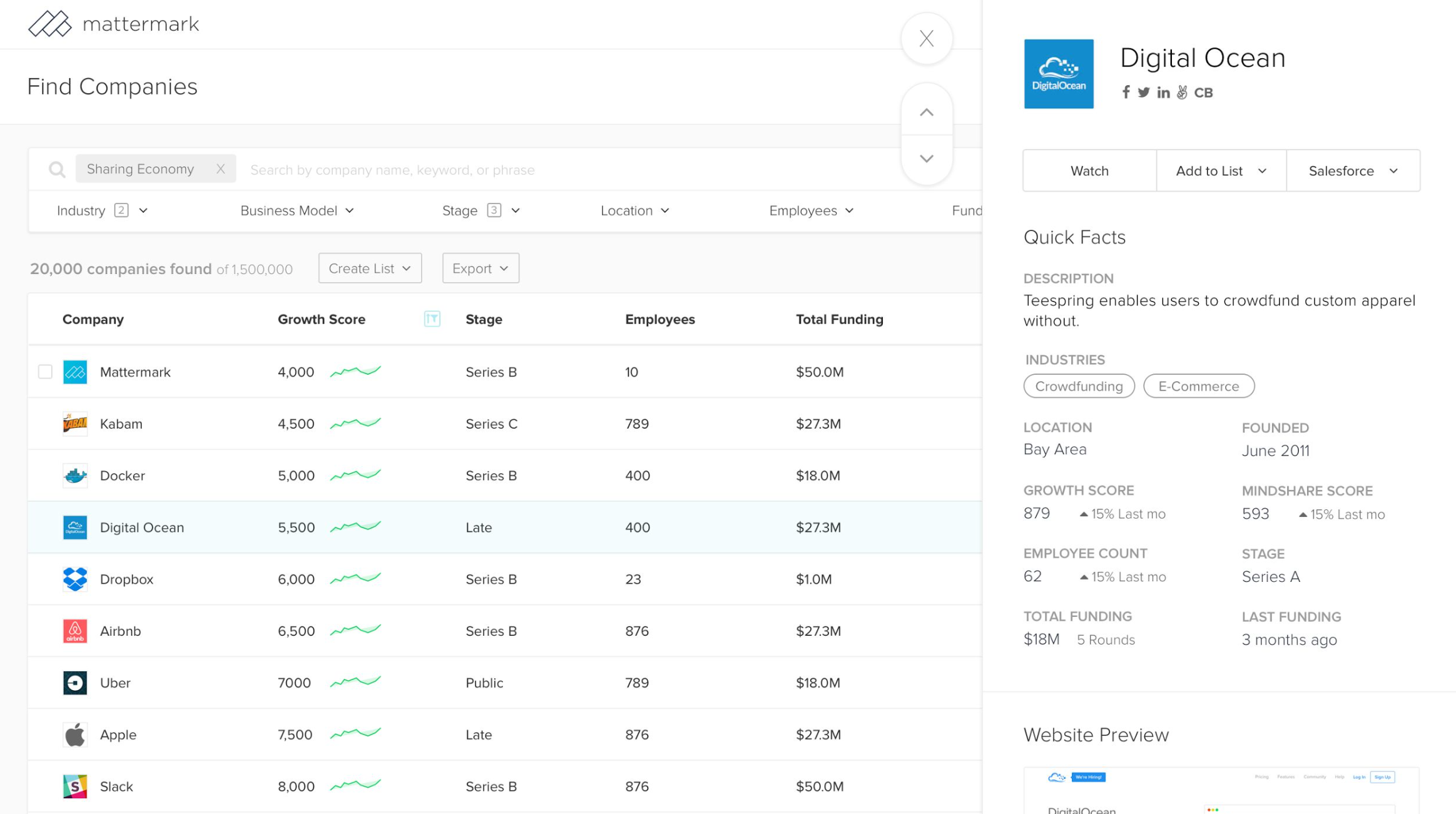Open the Airbnb company name
This screenshot has height=814, width=1456.
point(120,631)
